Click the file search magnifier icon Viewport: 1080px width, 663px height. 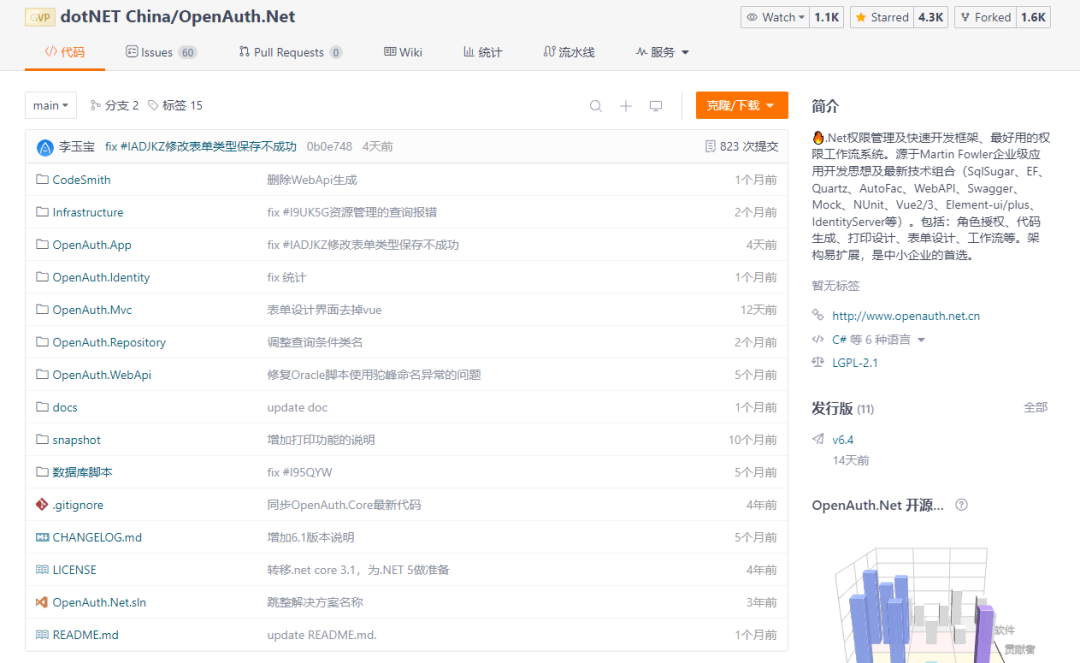(x=596, y=105)
